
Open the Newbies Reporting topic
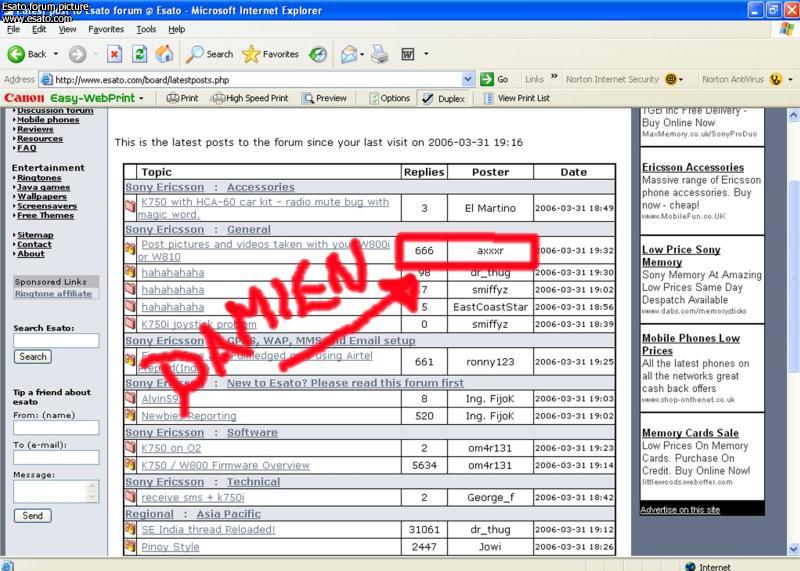(x=189, y=416)
